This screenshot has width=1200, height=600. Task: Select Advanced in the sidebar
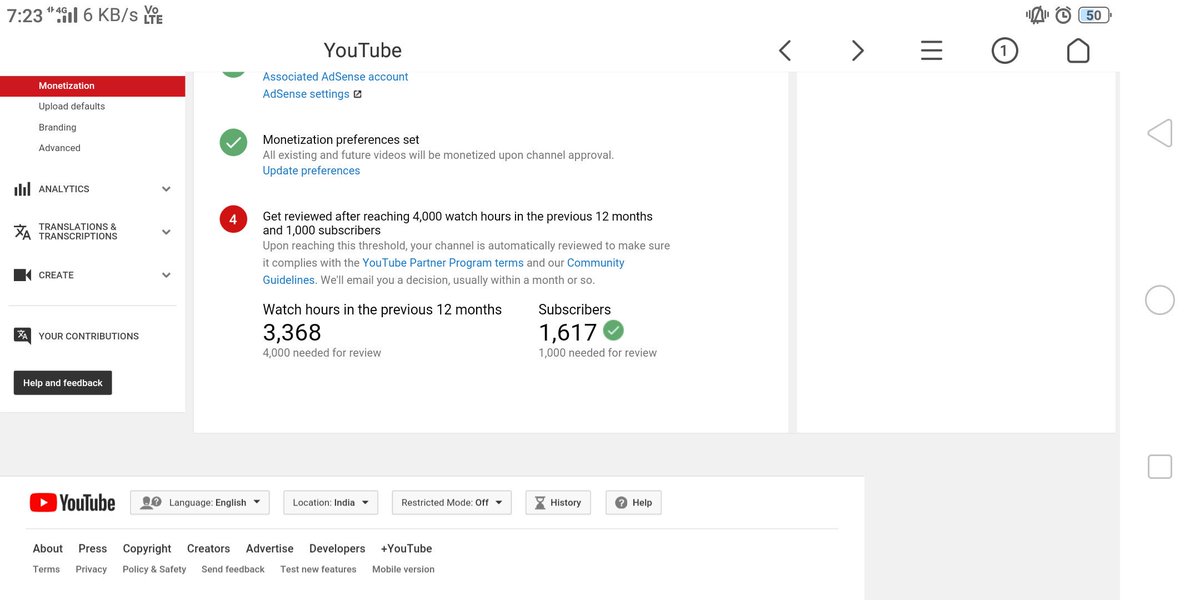(60, 148)
